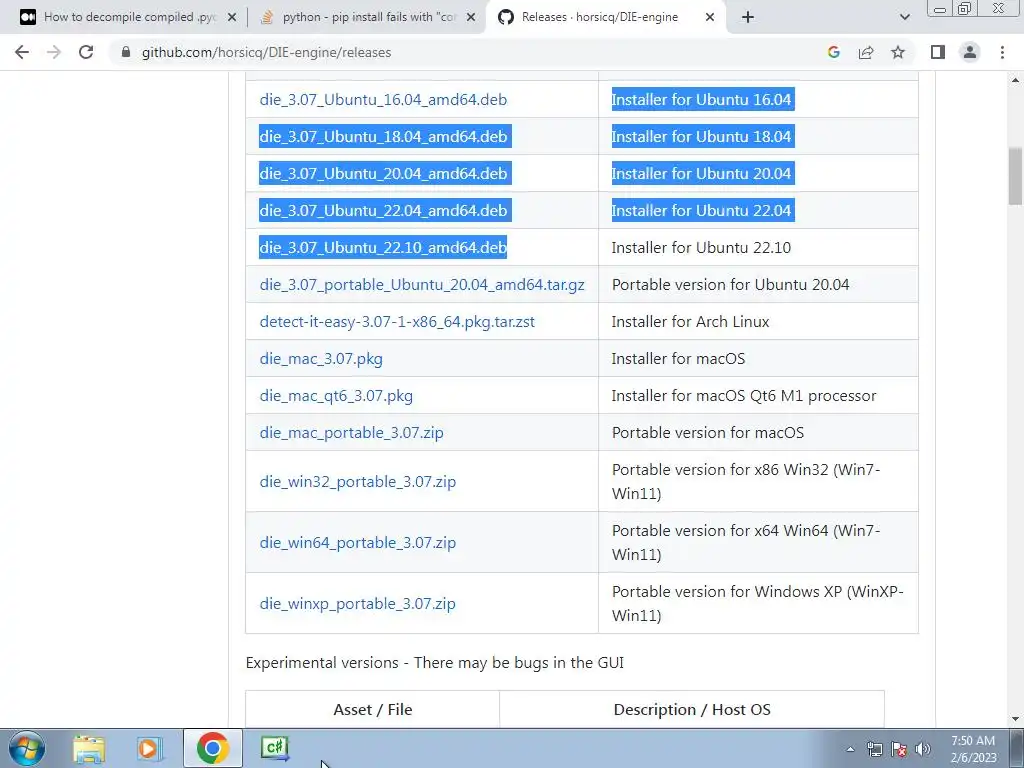The width and height of the screenshot is (1024, 768).
Task: Click 'Installer for Ubuntu 22.10' description
Action: coord(701,248)
